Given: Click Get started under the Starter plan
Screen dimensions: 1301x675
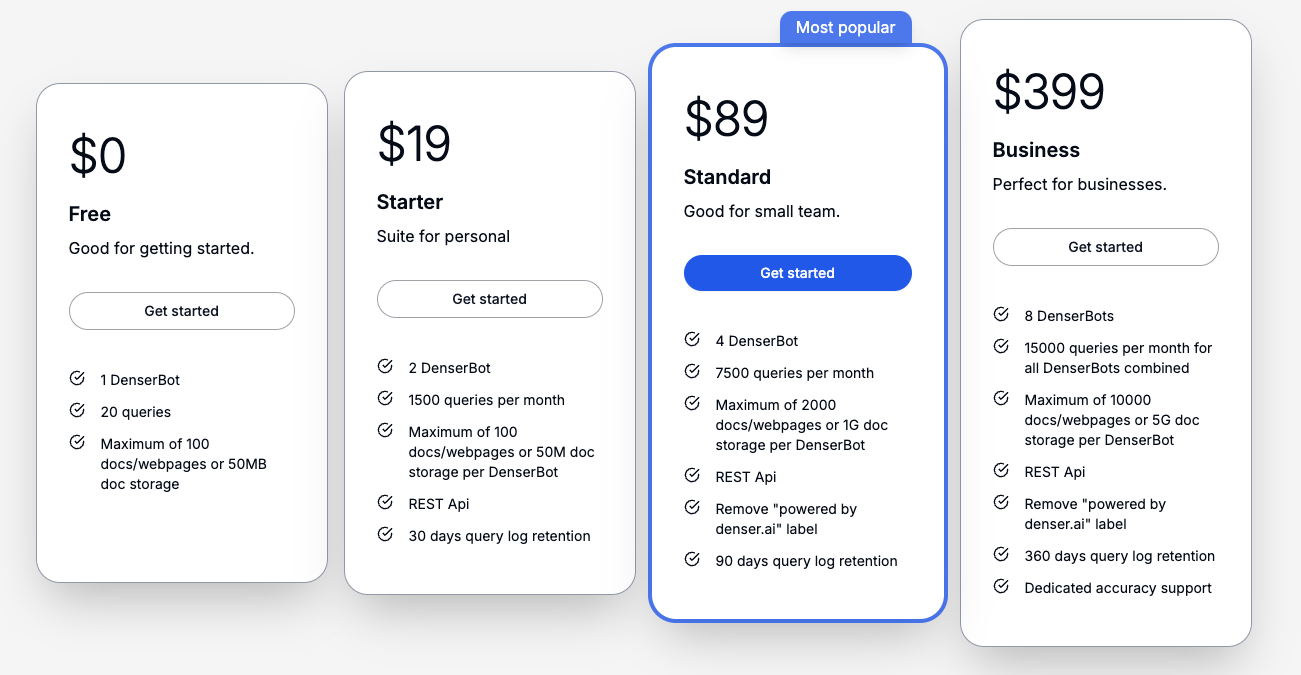Looking at the screenshot, I should tap(489, 299).
